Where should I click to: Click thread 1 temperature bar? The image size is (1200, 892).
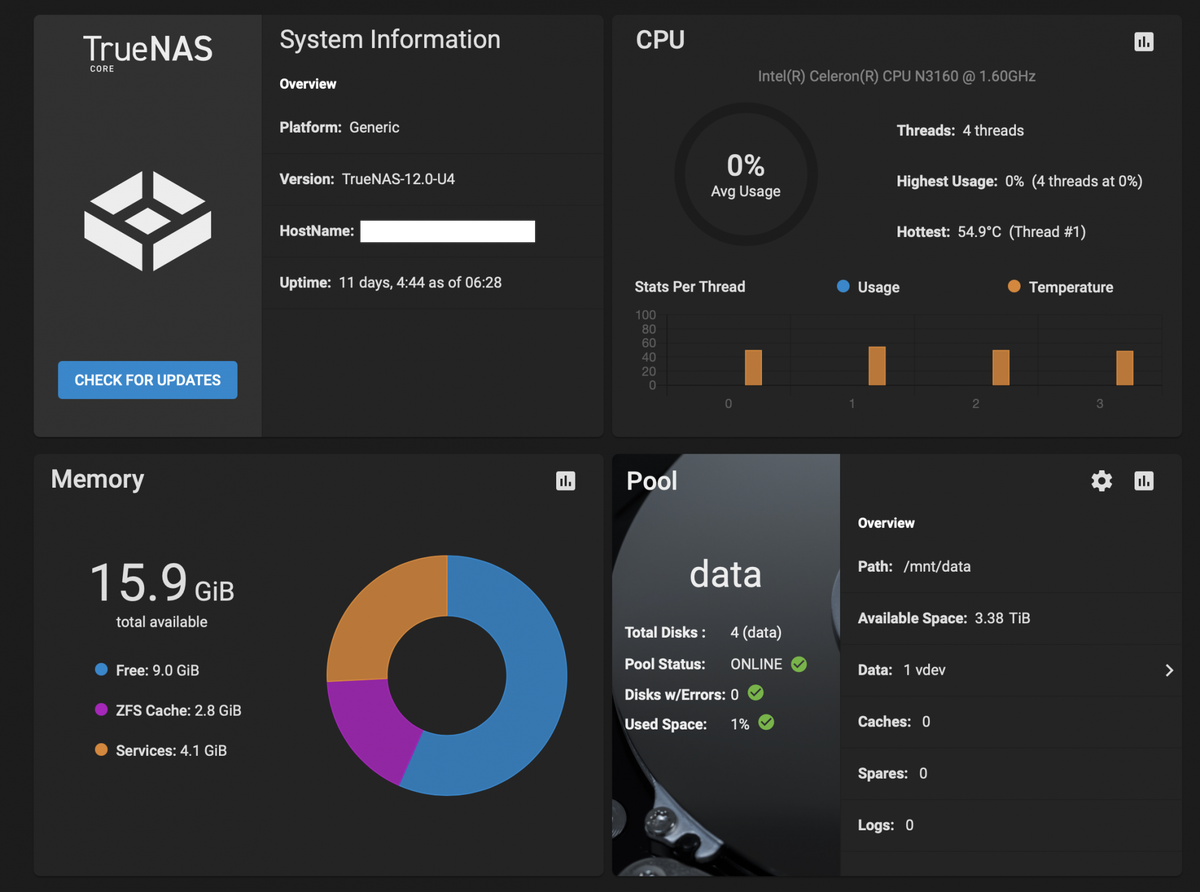877,366
